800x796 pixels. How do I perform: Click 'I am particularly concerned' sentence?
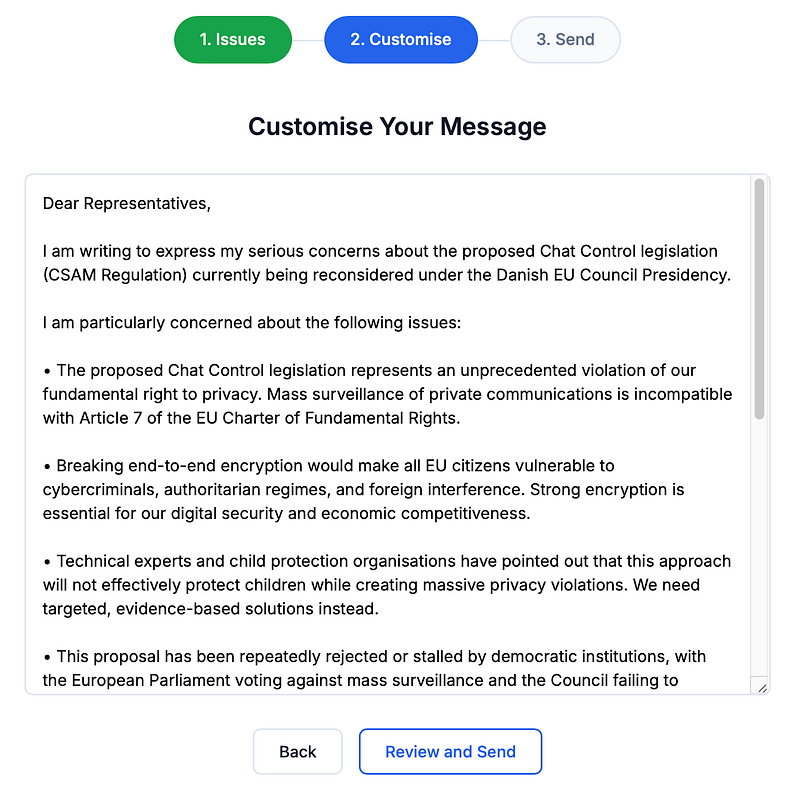click(x=250, y=323)
